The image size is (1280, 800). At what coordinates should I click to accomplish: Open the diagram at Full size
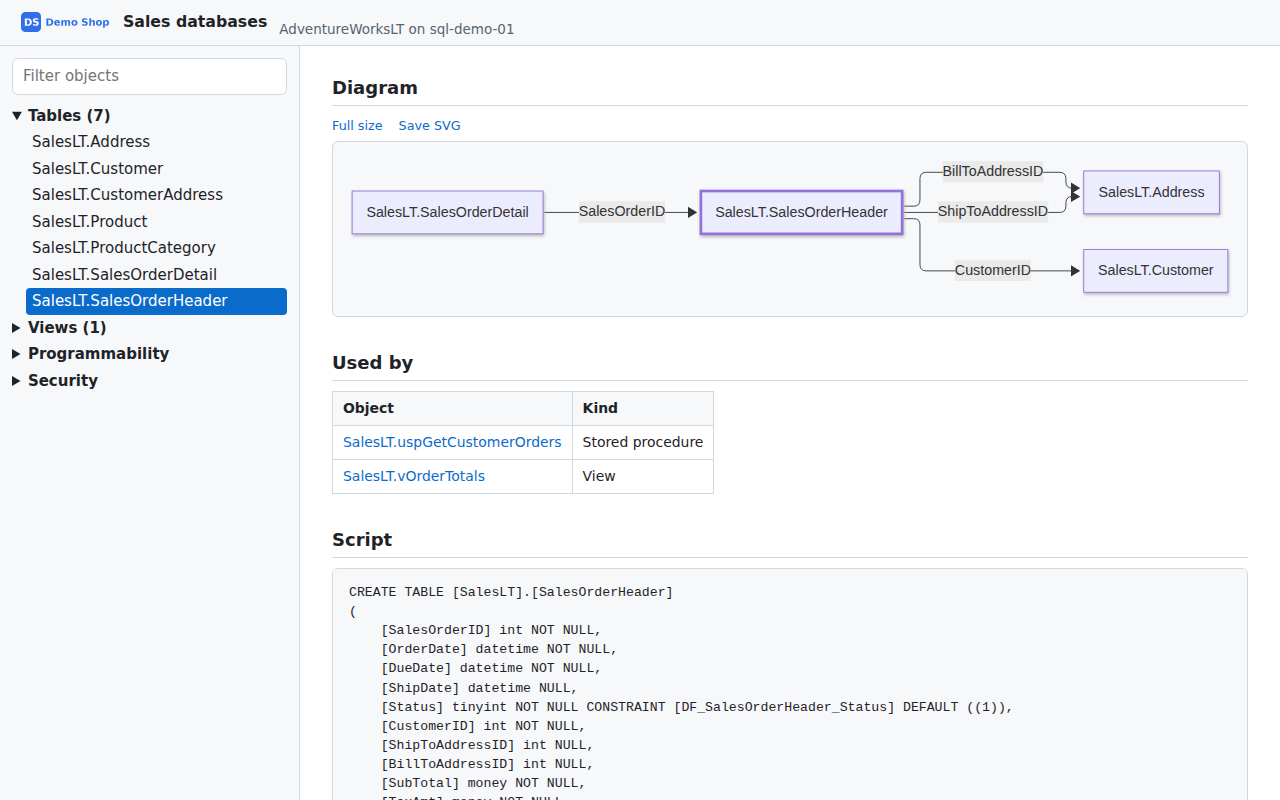click(x=357, y=126)
